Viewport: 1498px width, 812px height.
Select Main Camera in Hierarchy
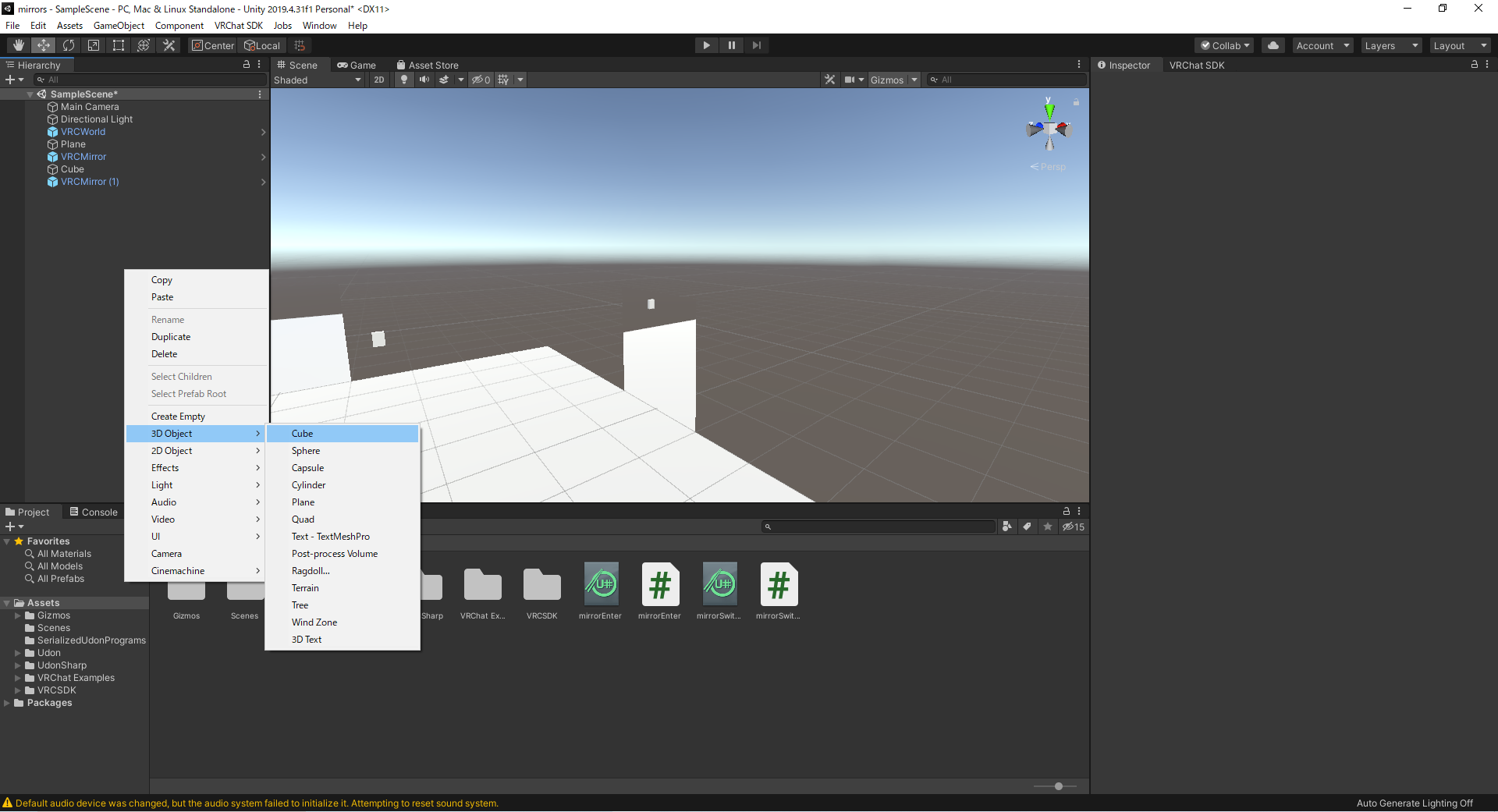90,107
